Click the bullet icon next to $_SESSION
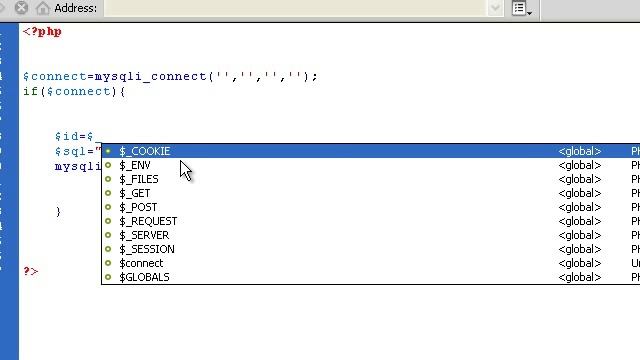Image resolution: width=640 pixels, height=360 pixels. (x=108, y=249)
